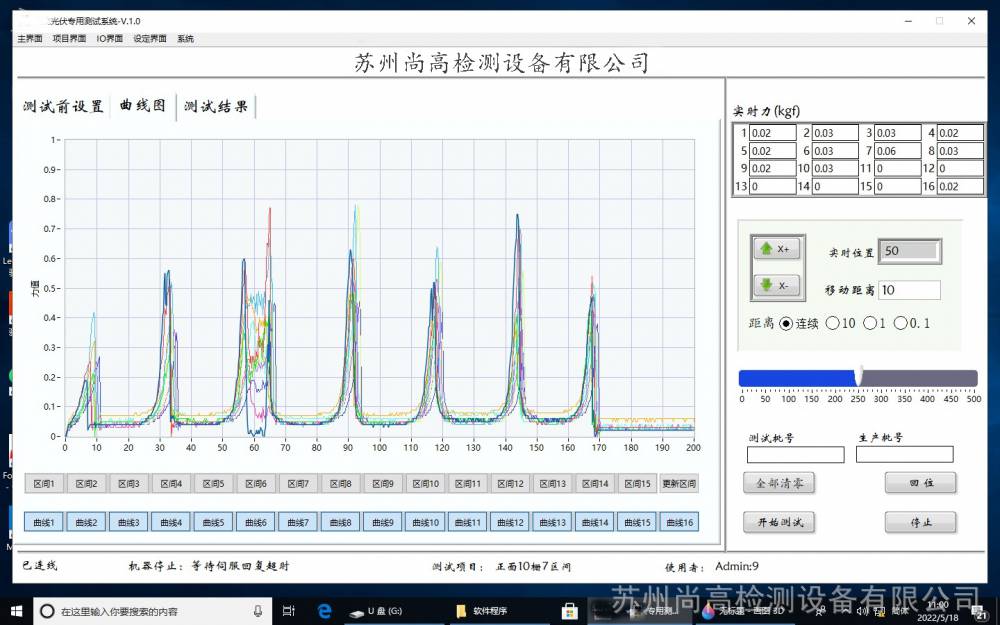Click the 区间10 button

[425, 483]
